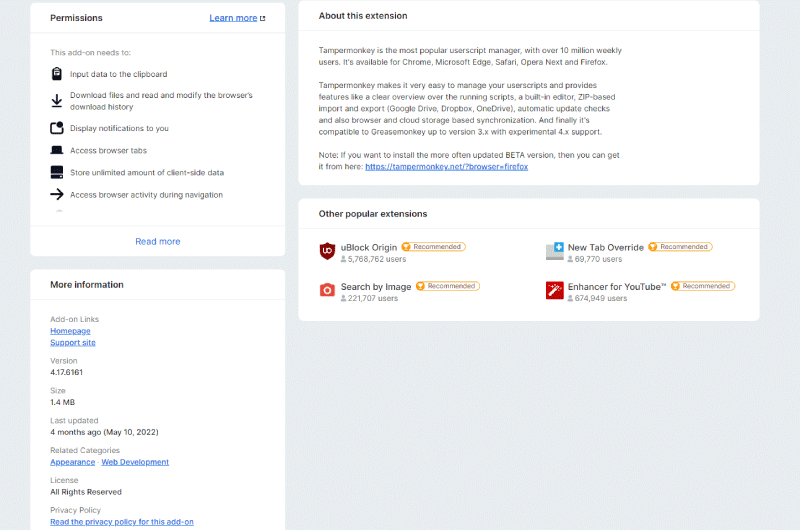
Task: Open the Search by Image extension title
Action: 376,287
